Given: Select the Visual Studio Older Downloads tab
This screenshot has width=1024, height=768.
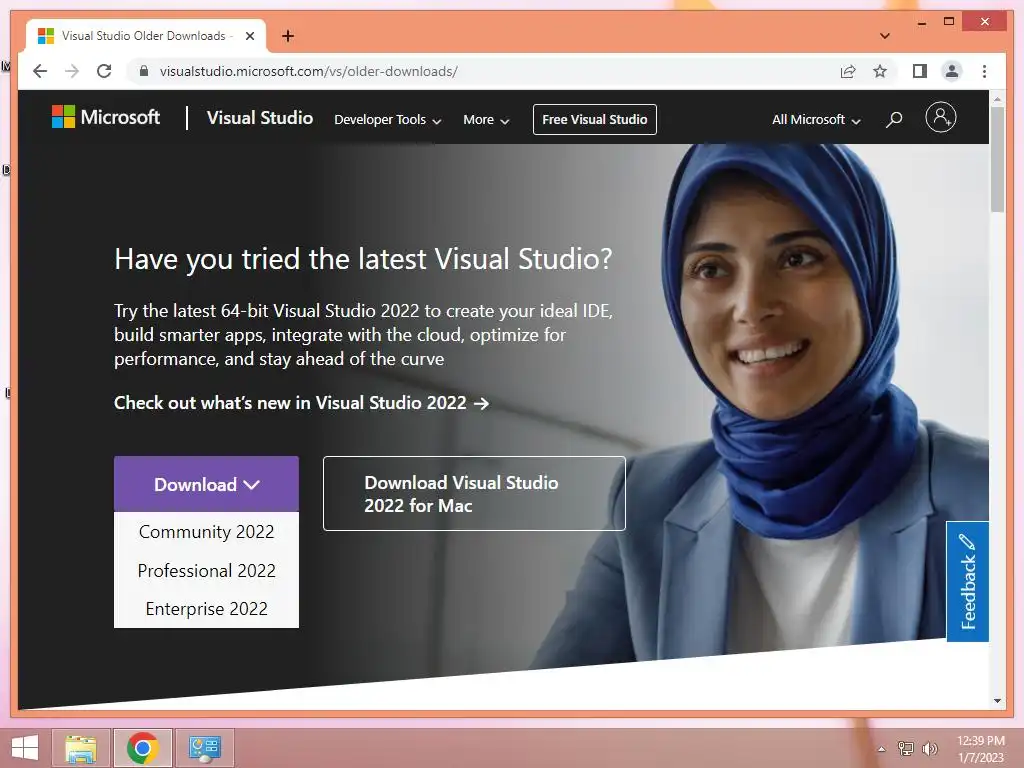Looking at the screenshot, I should [x=146, y=36].
